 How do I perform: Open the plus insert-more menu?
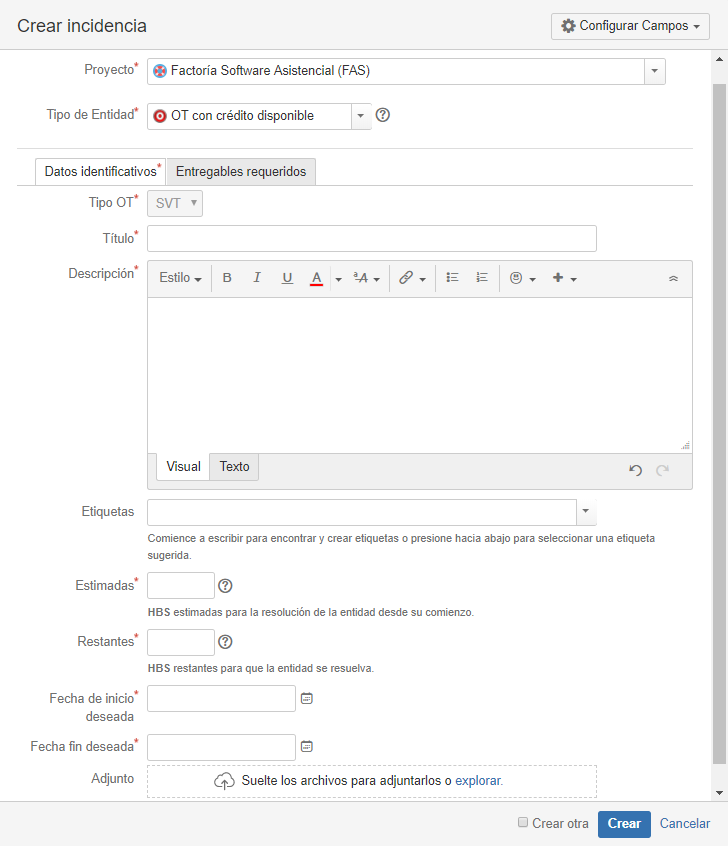tap(564, 278)
